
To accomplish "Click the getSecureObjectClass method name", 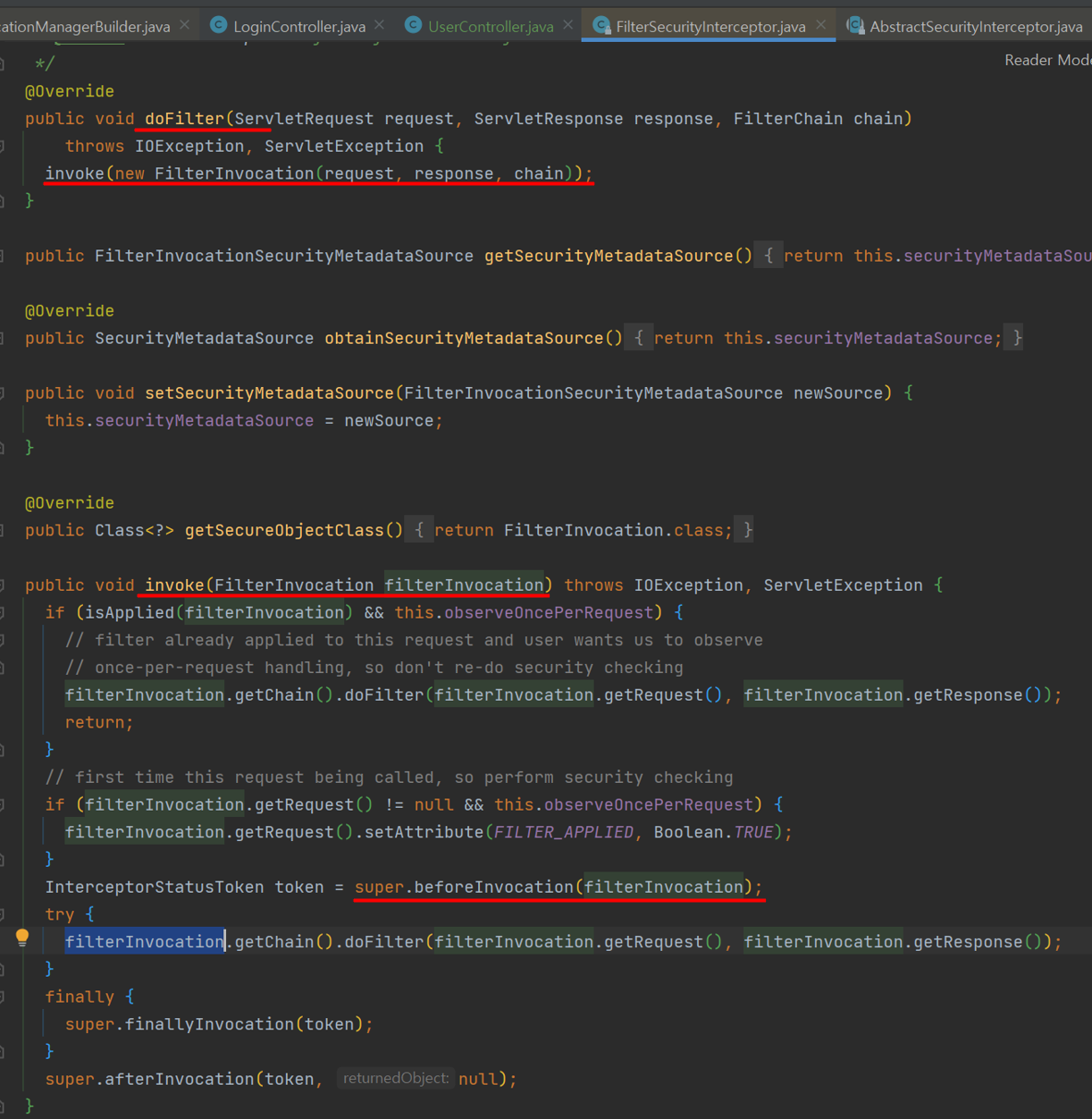I will tap(284, 530).
